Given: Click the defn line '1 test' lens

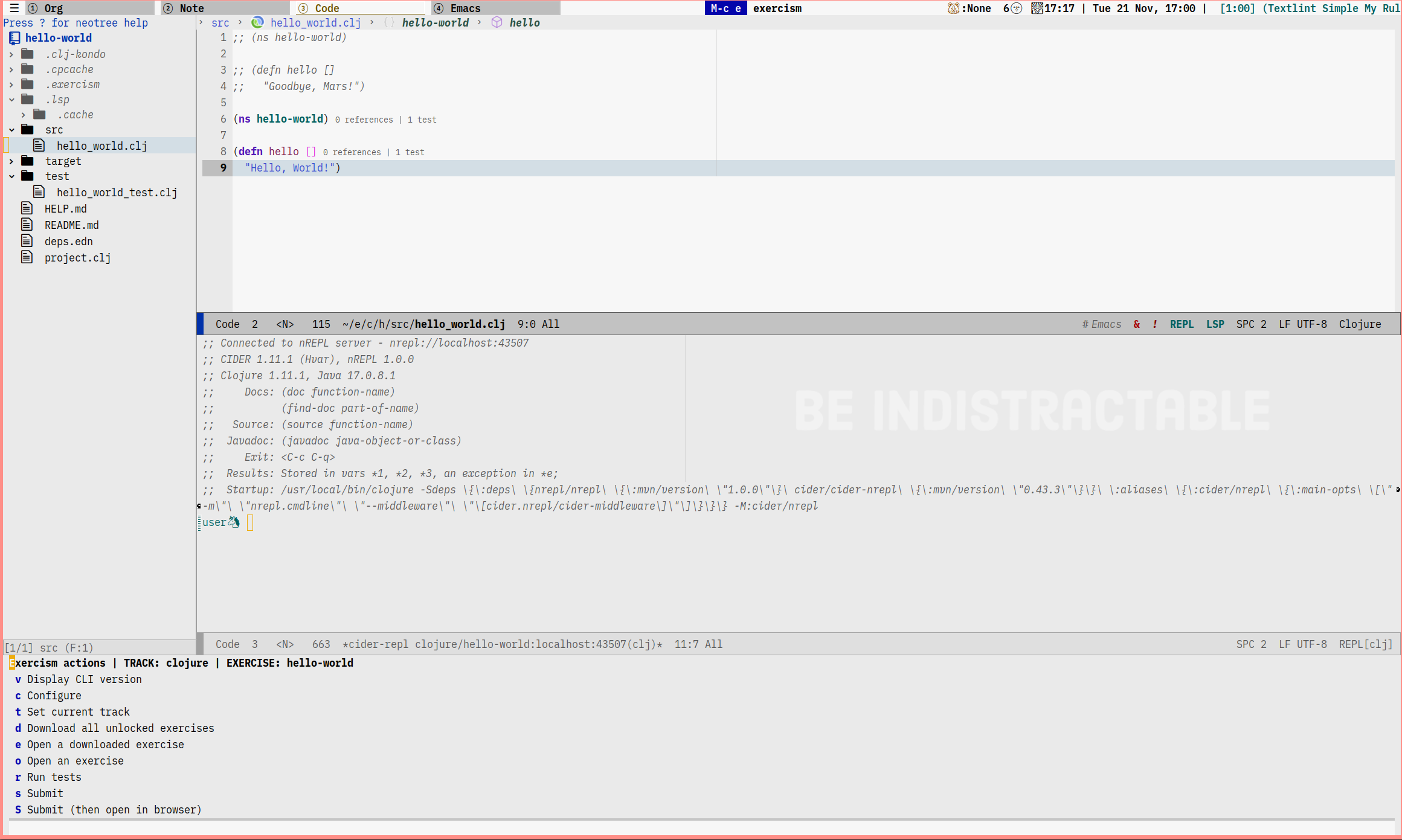Looking at the screenshot, I should (410, 152).
